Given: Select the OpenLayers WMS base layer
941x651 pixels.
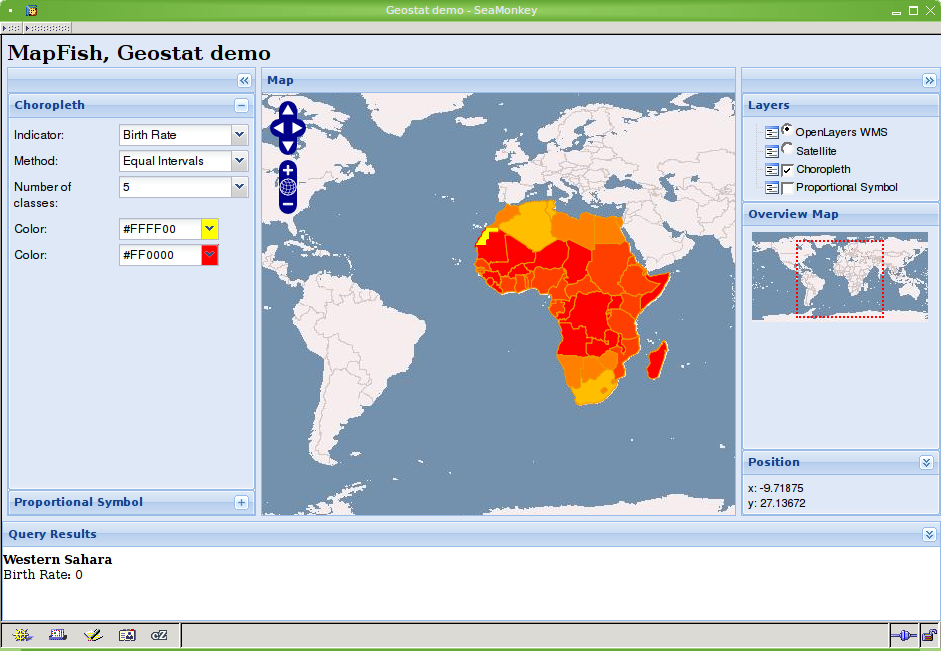Looking at the screenshot, I should point(787,130).
